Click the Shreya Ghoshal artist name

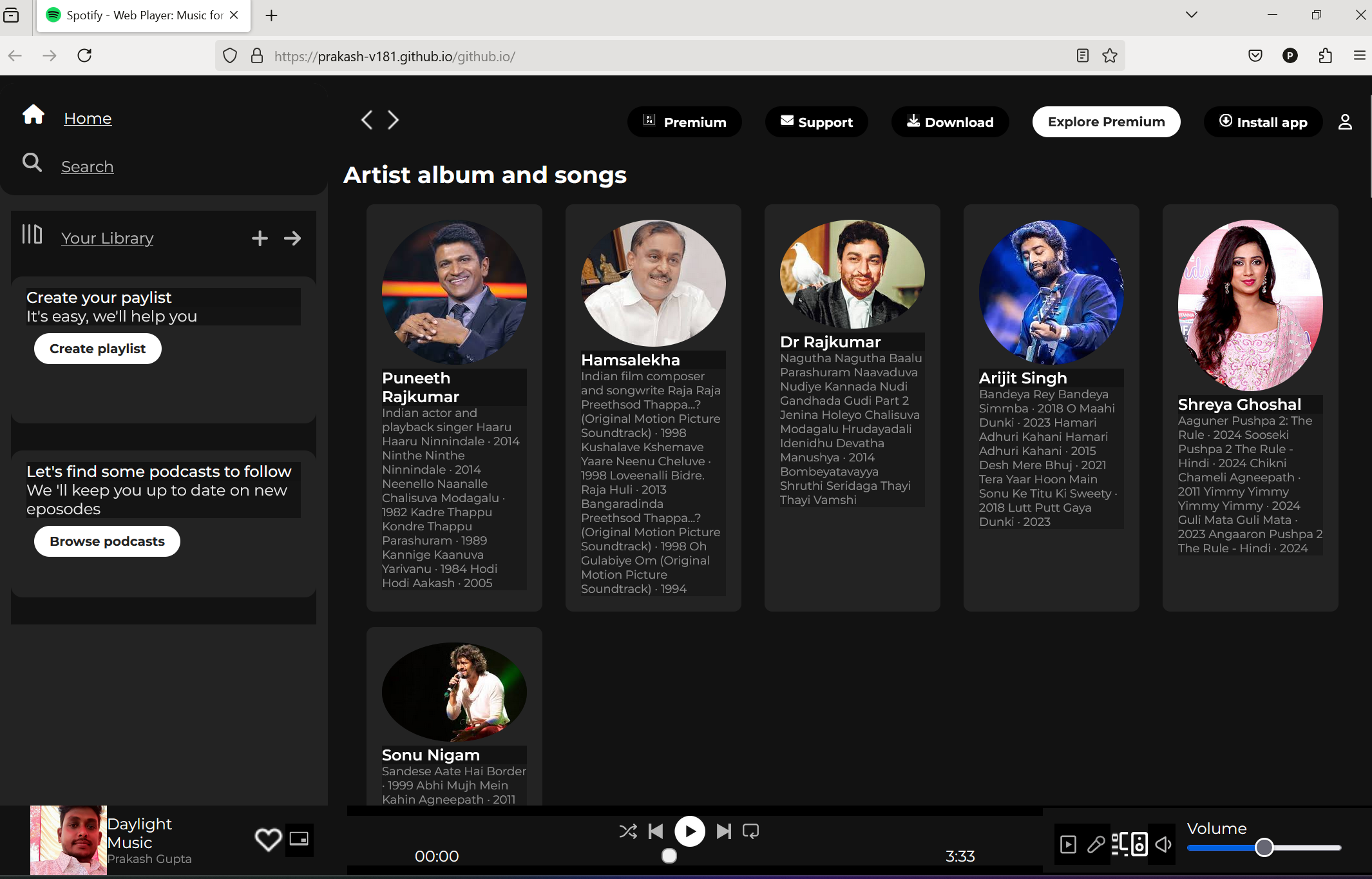(x=1239, y=405)
